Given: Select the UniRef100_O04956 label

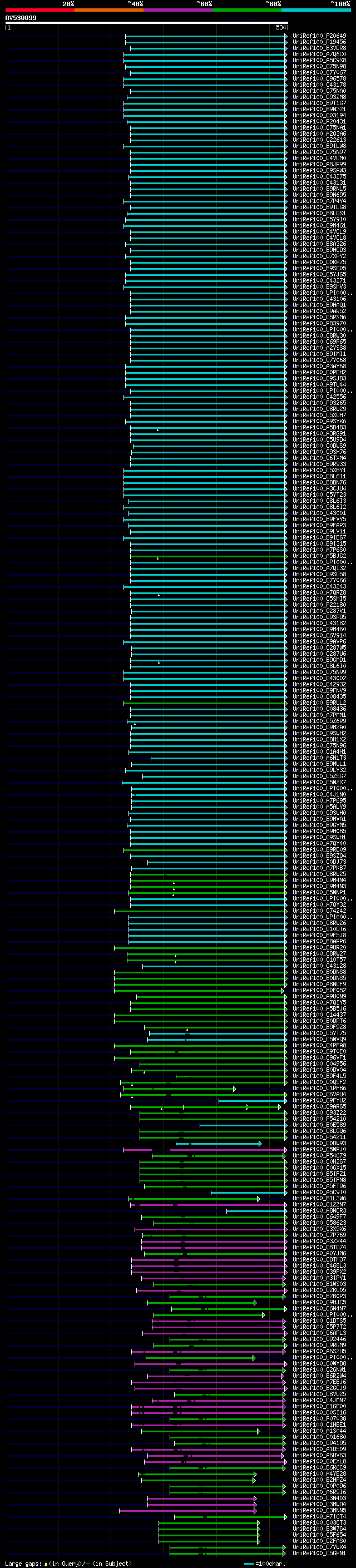Looking at the screenshot, I should (x=319, y=1064).
